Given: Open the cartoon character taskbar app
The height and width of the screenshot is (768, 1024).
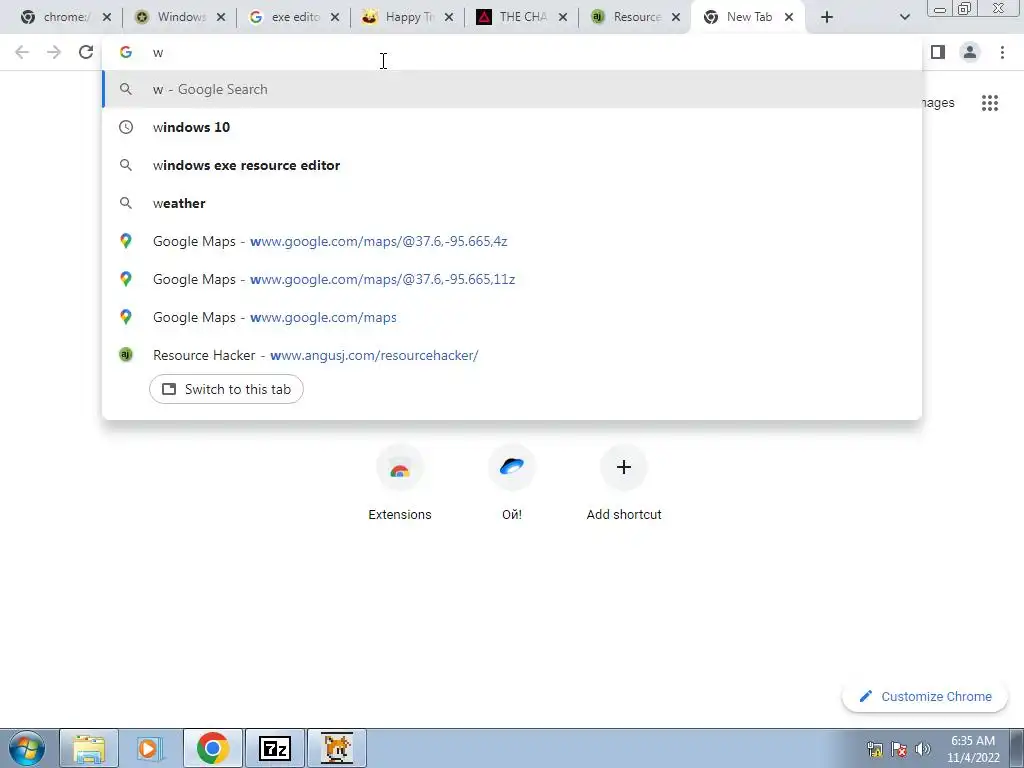Looking at the screenshot, I should 336,748.
